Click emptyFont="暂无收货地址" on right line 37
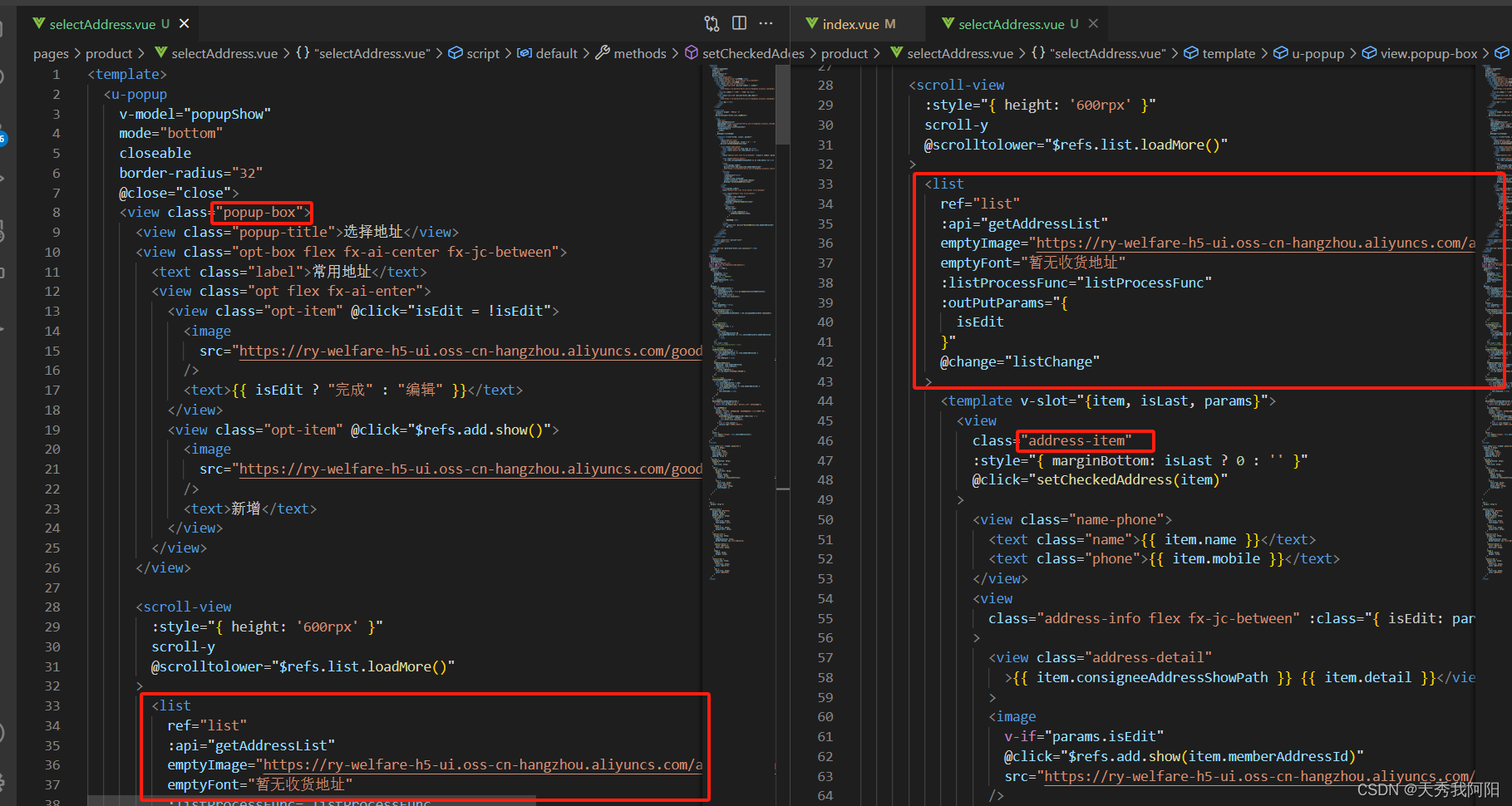The height and width of the screenshot is (806, 1512). [x=1032, y=263]
